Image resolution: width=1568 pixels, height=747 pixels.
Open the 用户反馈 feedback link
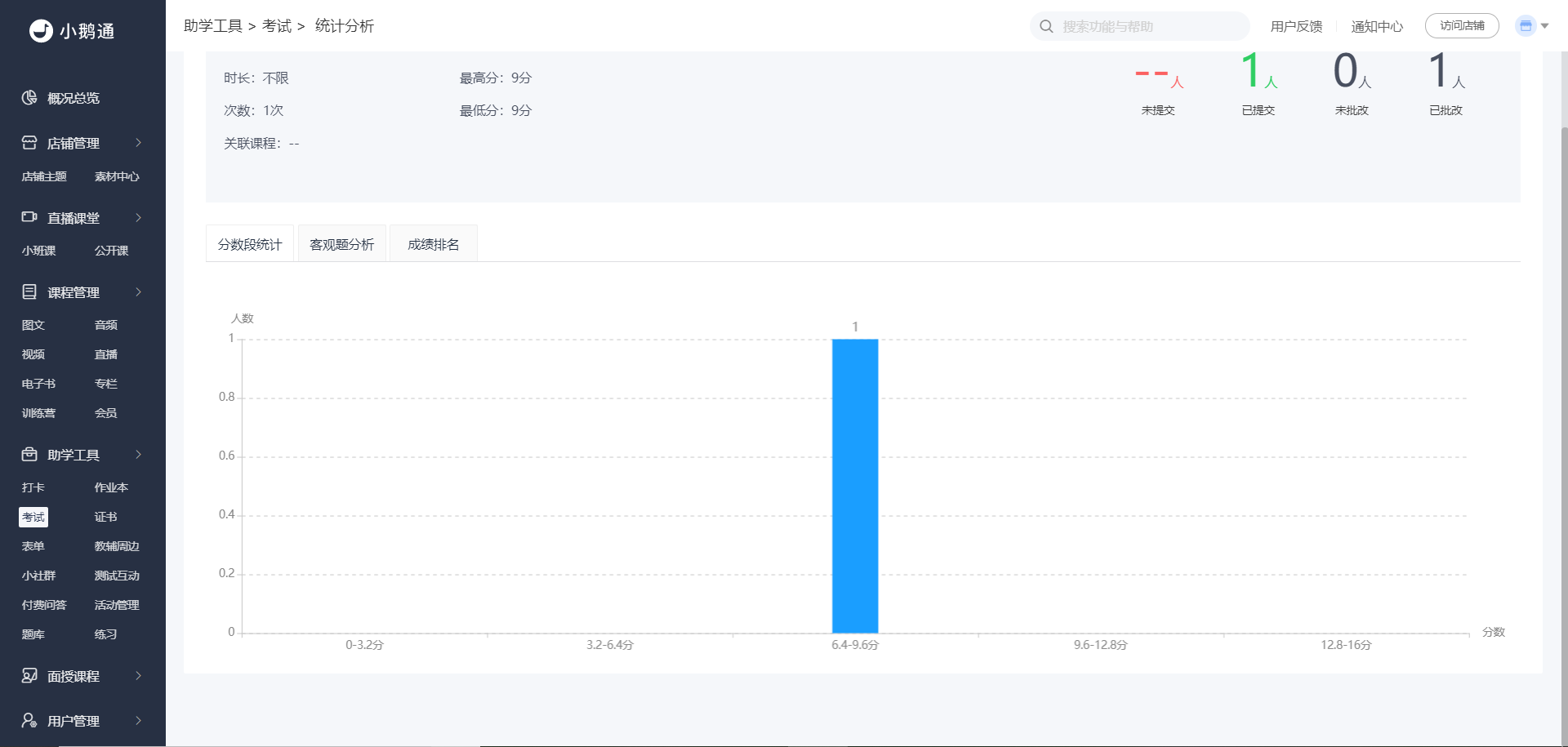(1296, 26)
